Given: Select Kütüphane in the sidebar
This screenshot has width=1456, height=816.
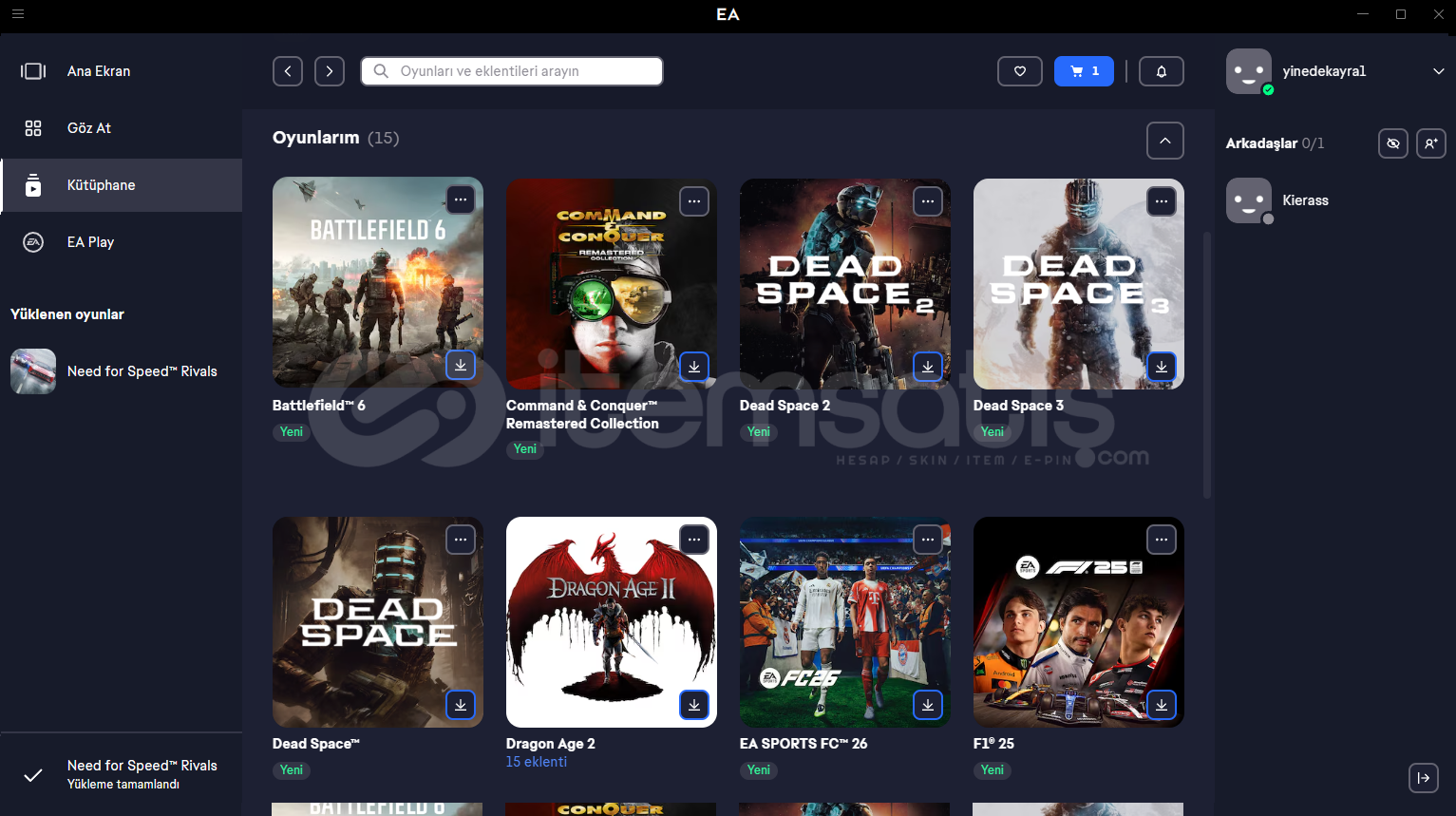Looking at the screenshot, I should click(x=121, y=185).
